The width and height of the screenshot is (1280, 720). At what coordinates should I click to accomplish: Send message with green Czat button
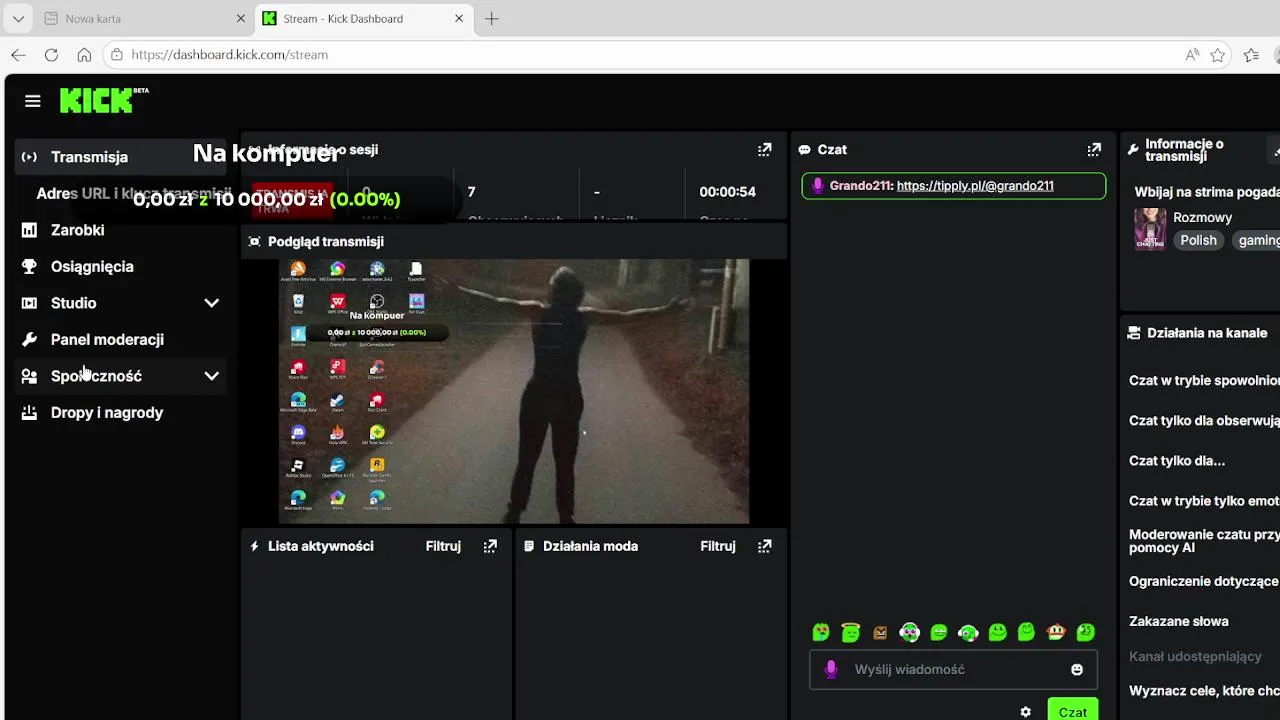click(1073, 710)
